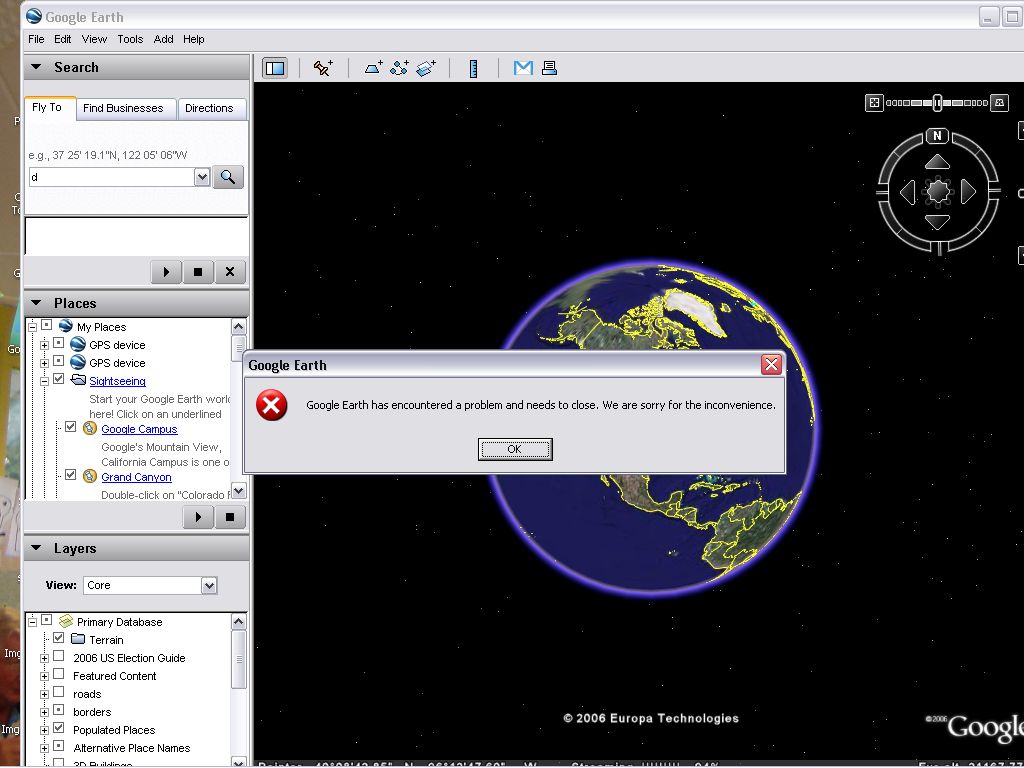Open the File menu
Image resolution: width=1024 pixels, height=768 pixels.
click(x=36, y=39)
